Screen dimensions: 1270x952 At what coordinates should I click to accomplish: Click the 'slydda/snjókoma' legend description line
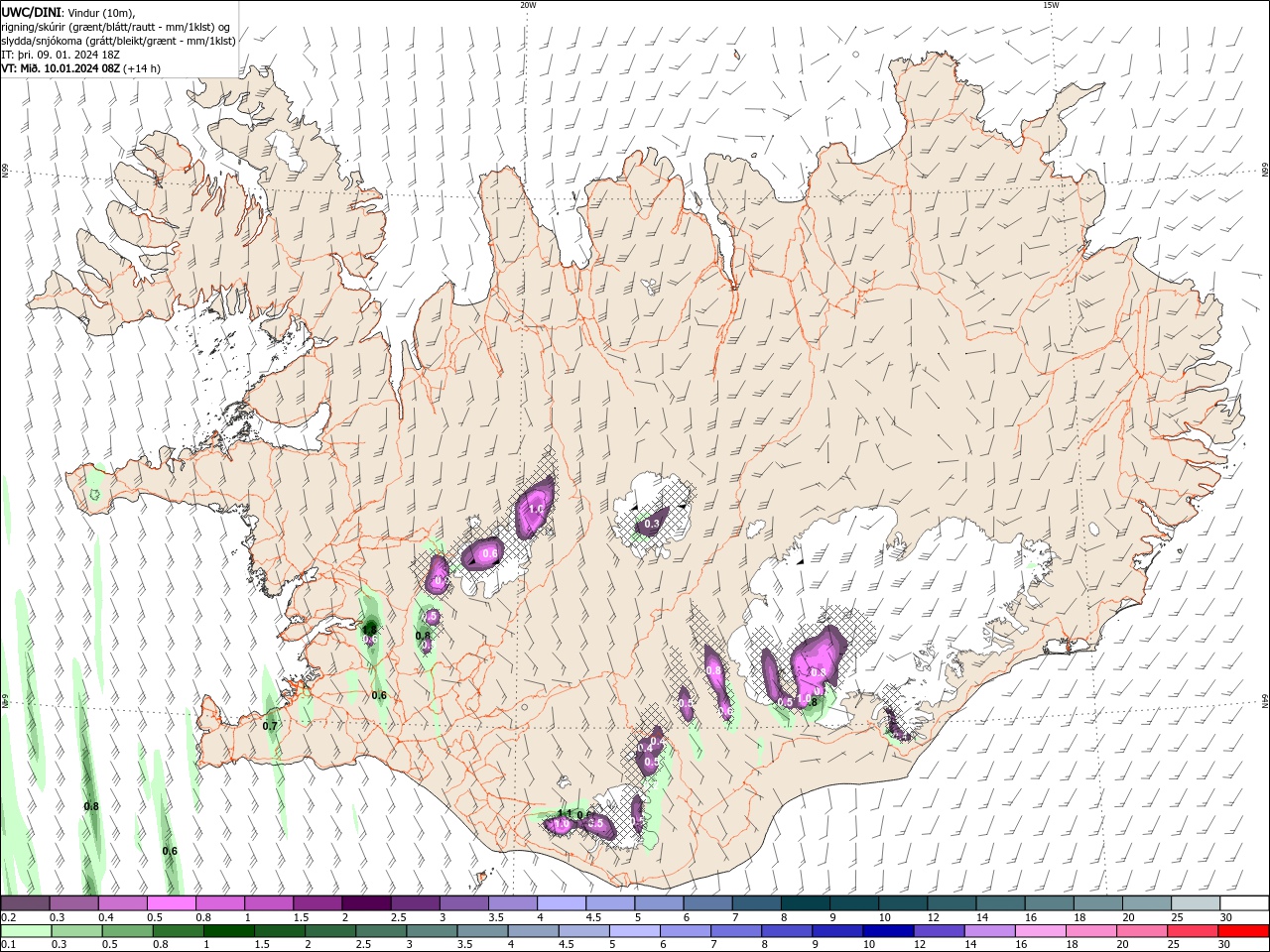pos(118,41)
